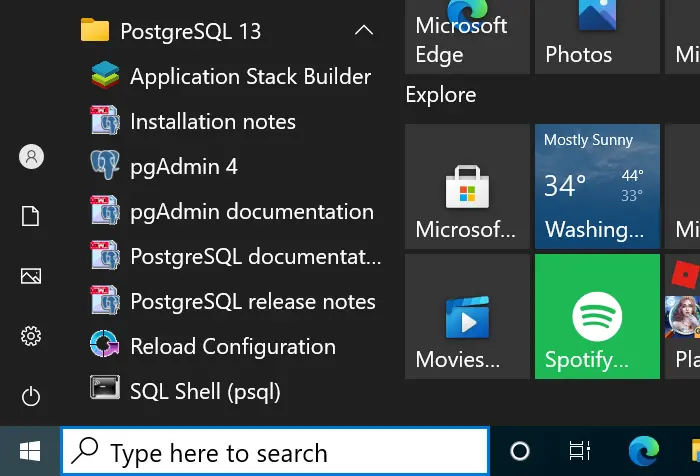
Task: Open Task View on the taskbar
Action: tap(580, 451)
